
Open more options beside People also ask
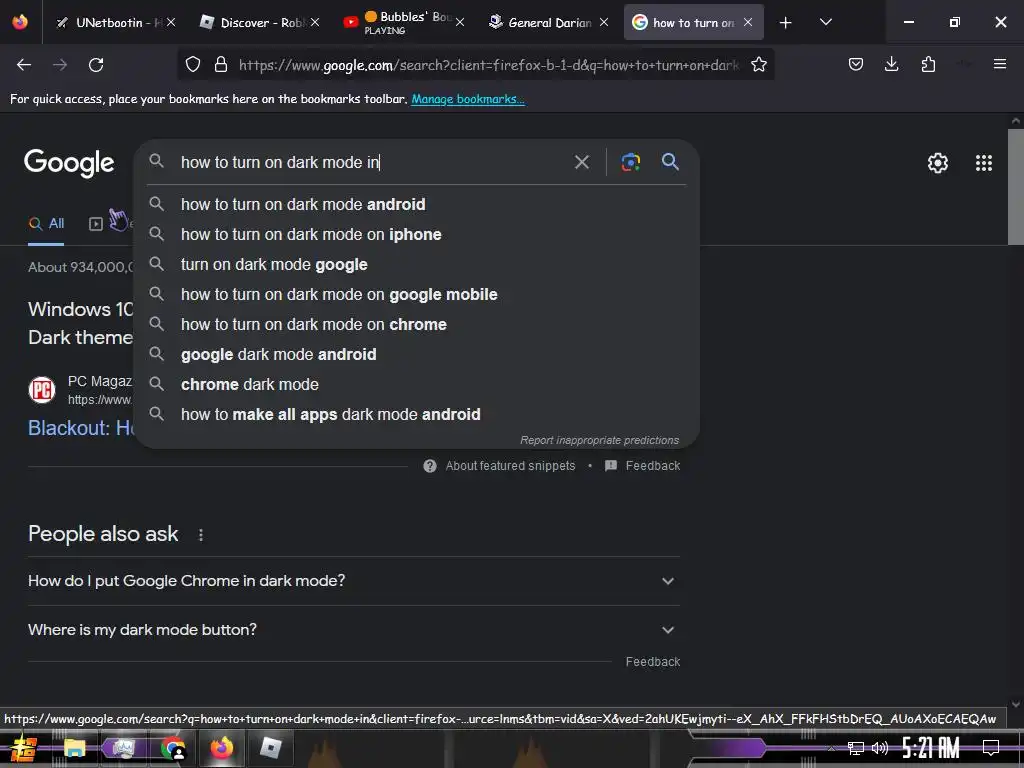pyautogui.click(x=201, y=535)
